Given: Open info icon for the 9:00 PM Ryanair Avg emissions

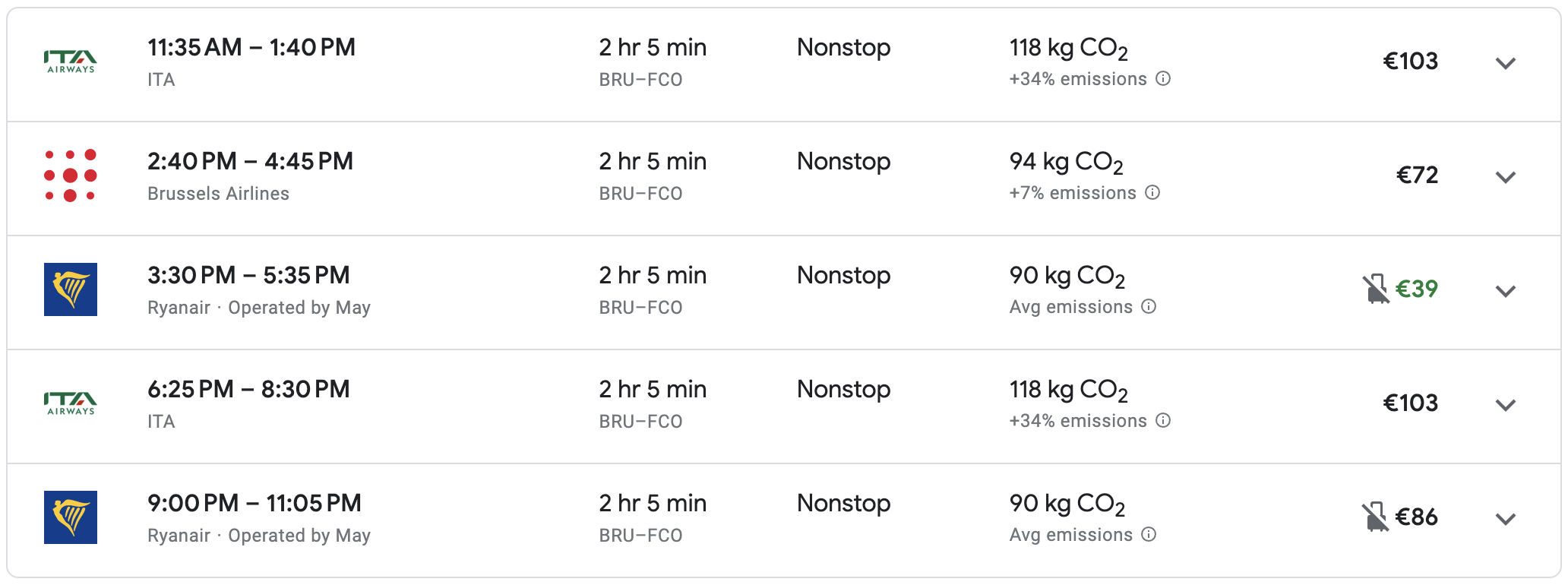Looking at the screenshot, I should coord(1149,535).
